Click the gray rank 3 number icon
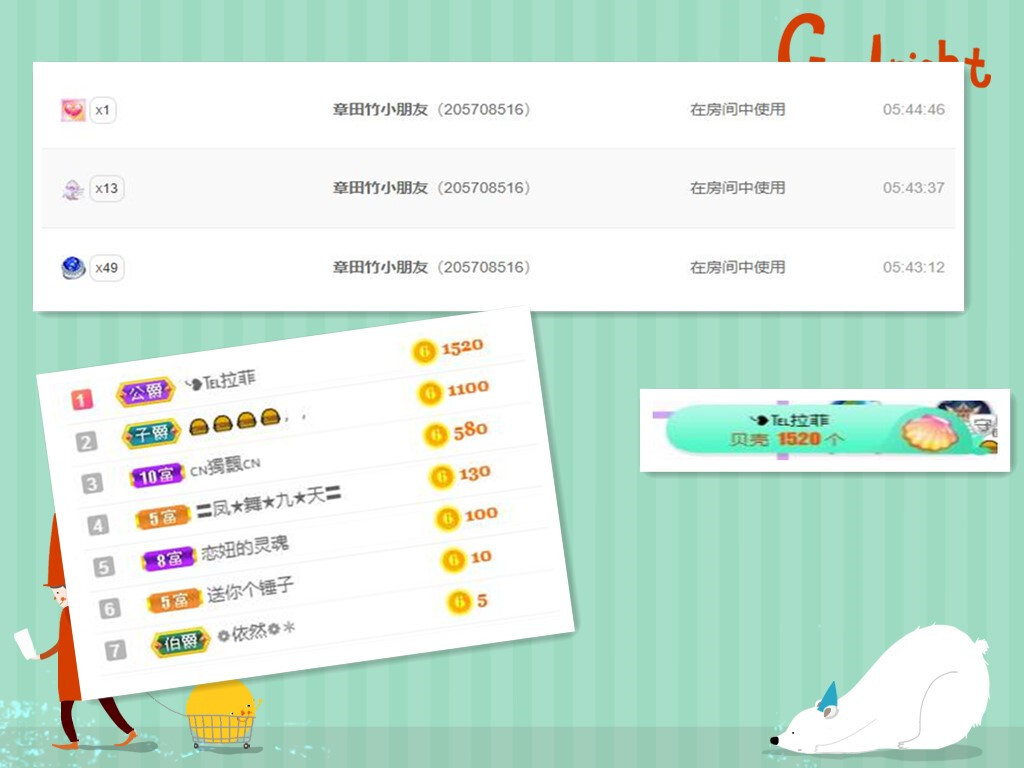 click(92, 484)
